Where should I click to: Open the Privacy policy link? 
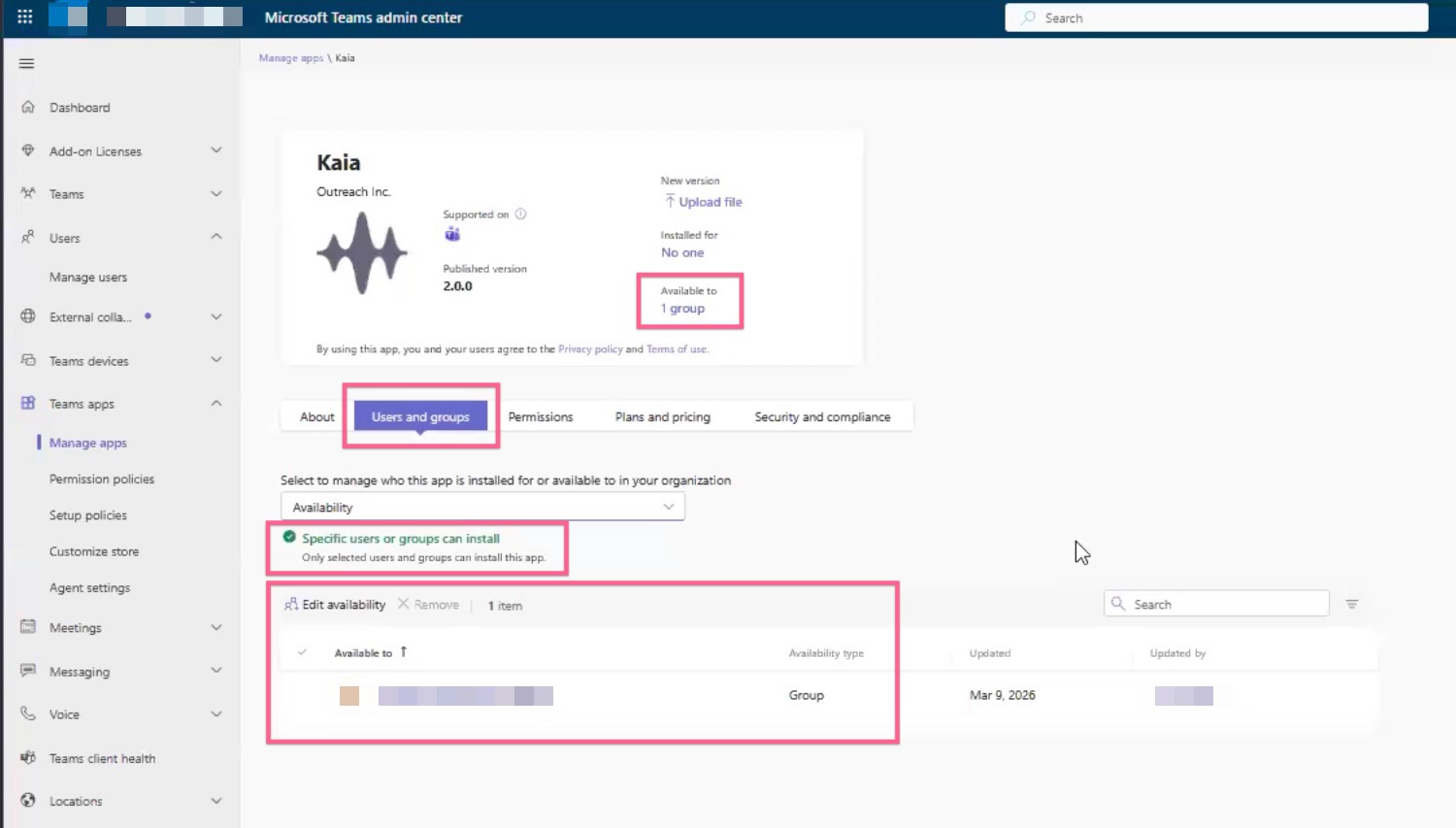click(590, 348)
